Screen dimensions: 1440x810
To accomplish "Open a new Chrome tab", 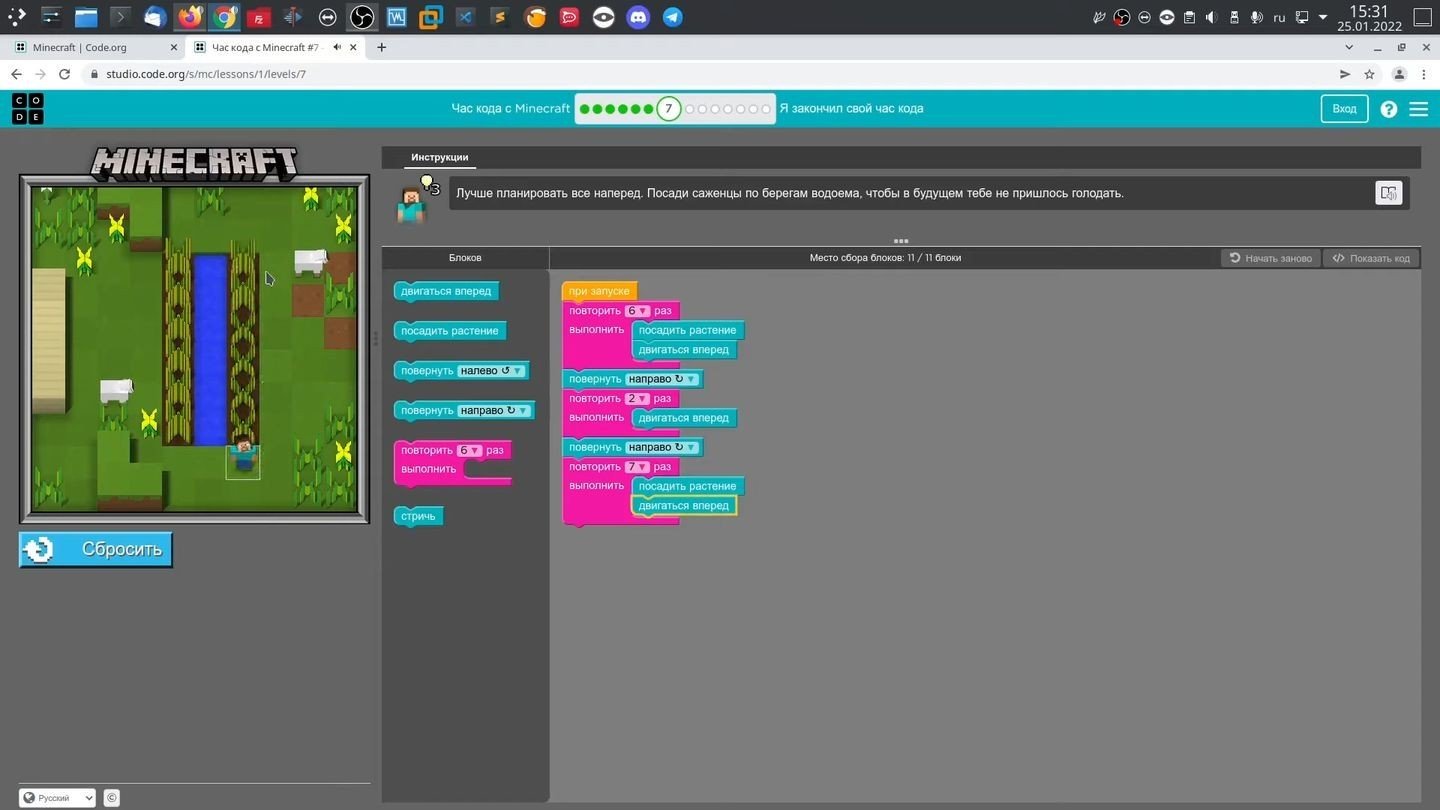I will pyautogui.click(x=381, y=47).
